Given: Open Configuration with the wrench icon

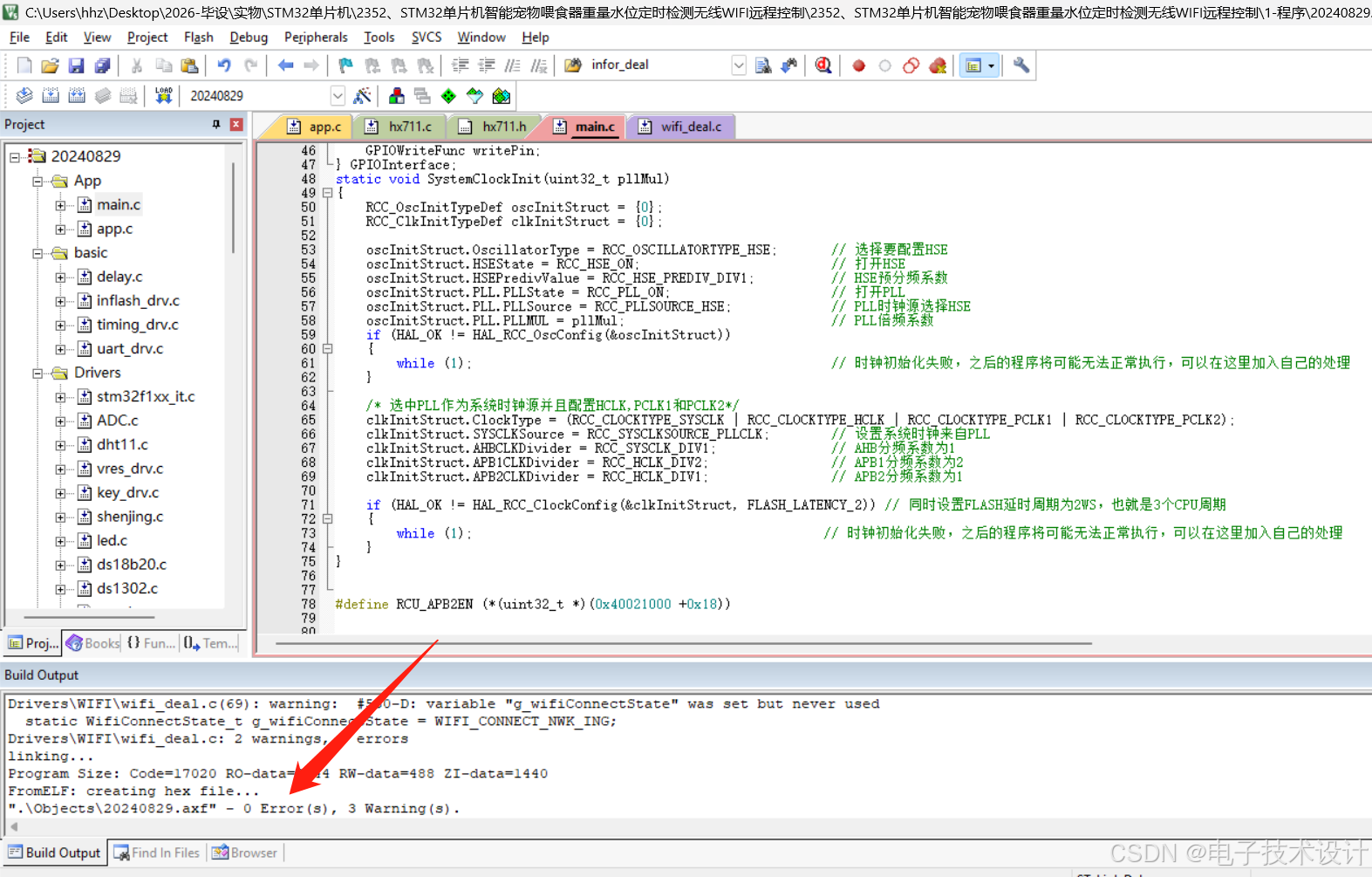Looking at the screenshot, I should (x=1021, y=65).
